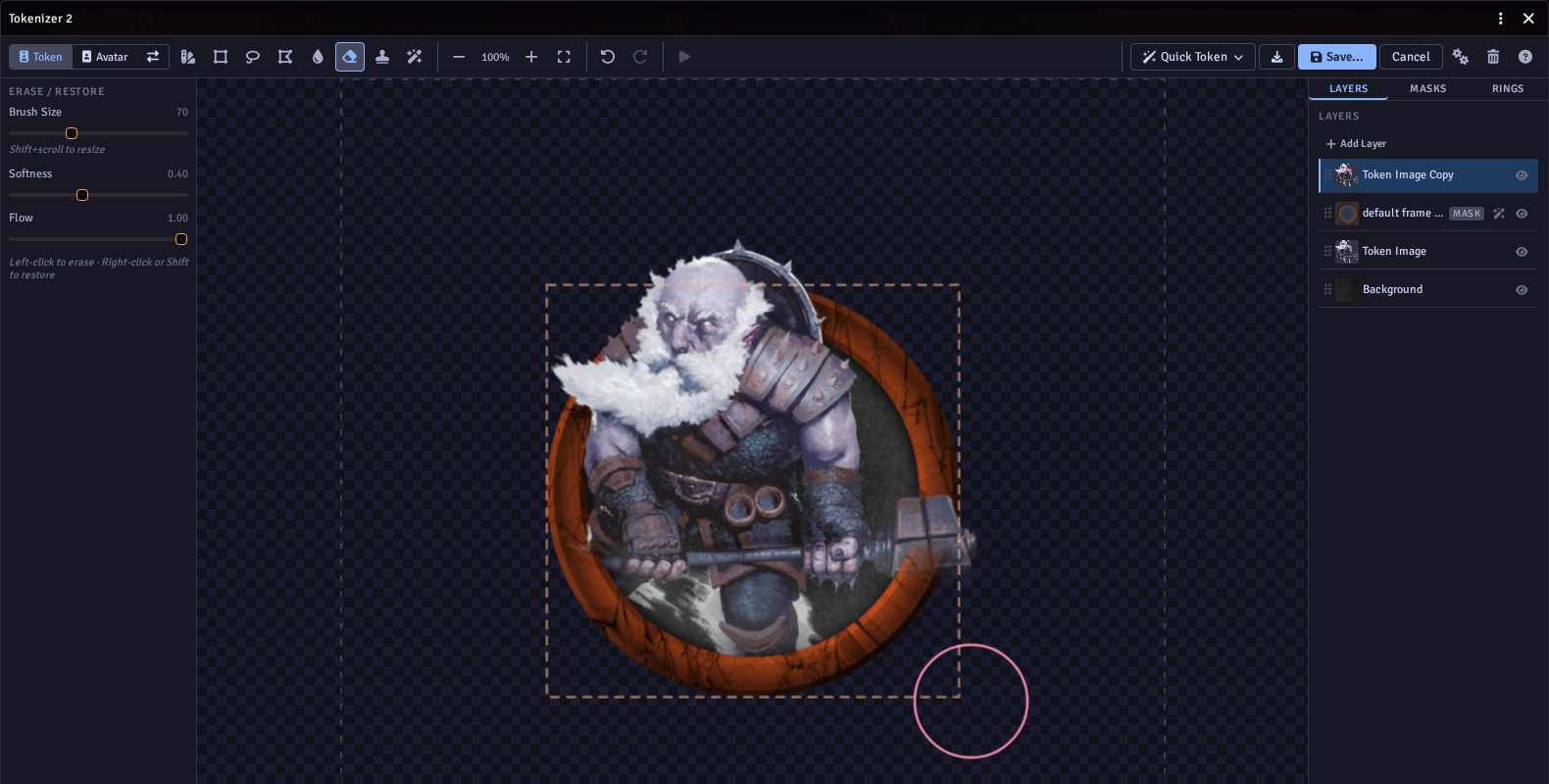
Task: Click the Save... button
Action: click(1337, 57)
